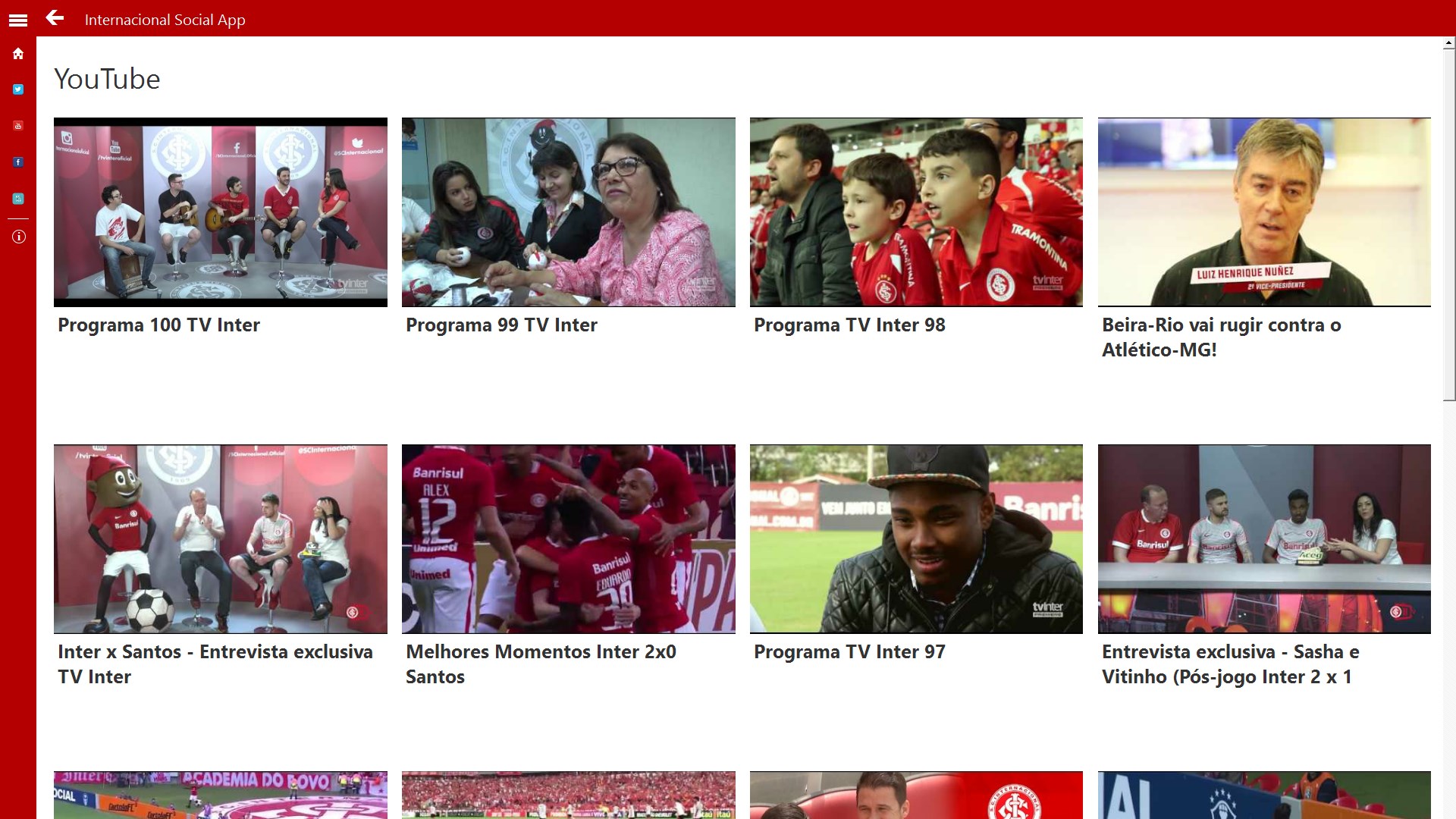Image resolution: width=1456 pixels, height=819 pixels.
Task: Open Entrevista exclusiva Sasha e Vitinho thumbnail
Action: coord(1264,538)
